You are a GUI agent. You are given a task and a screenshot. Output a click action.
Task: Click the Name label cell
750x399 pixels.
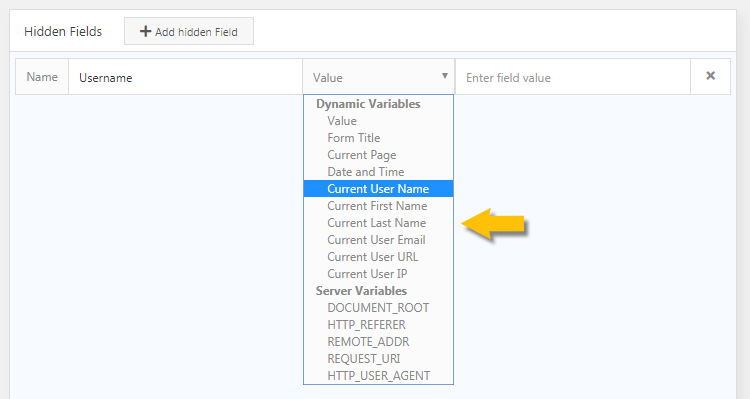click(x=42, y=77)
